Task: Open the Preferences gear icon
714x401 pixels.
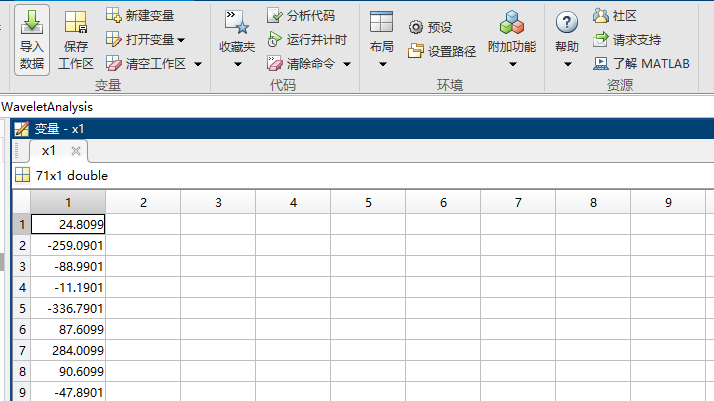Action: [416, 27]
